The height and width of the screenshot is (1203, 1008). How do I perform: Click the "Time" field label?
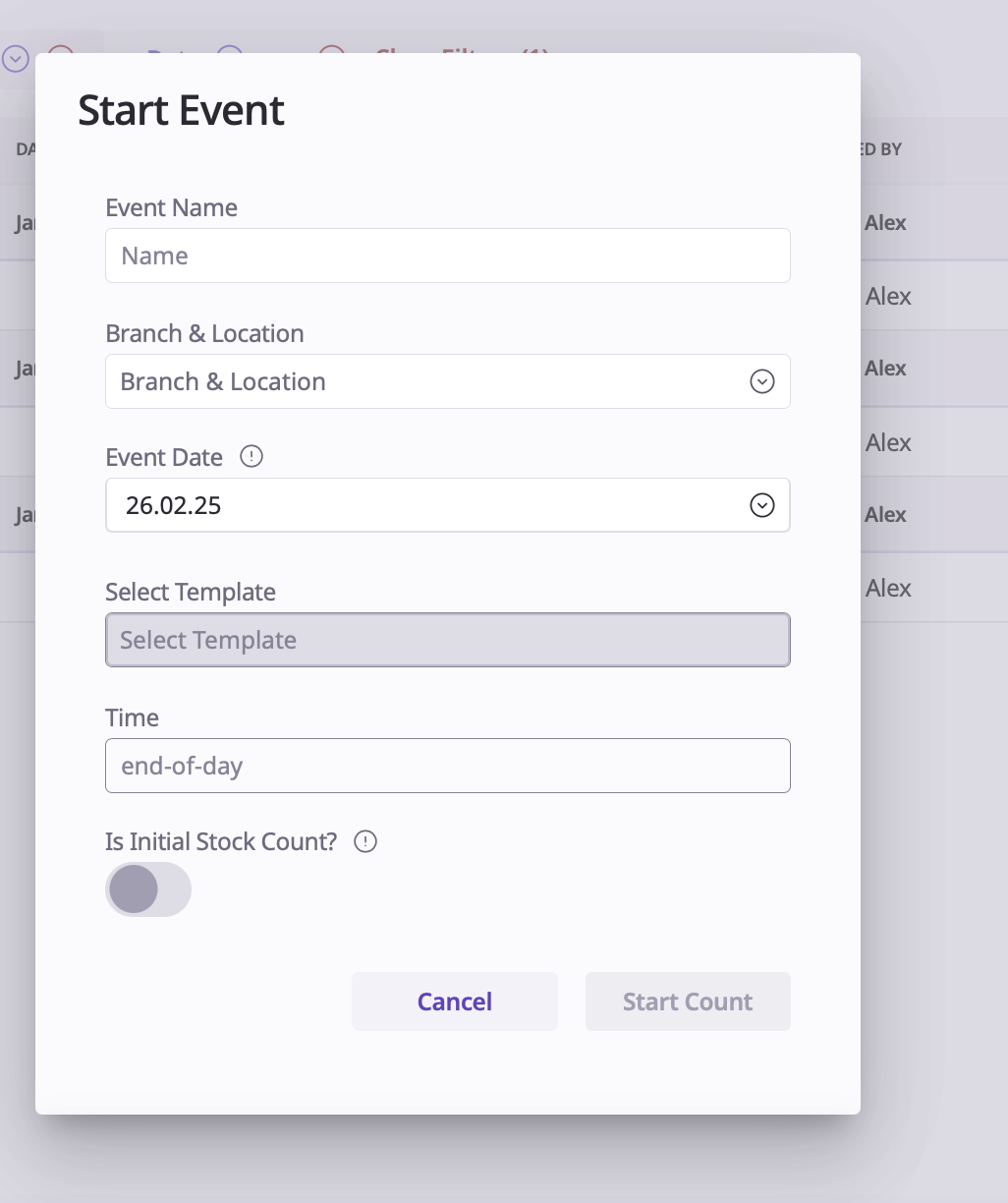132,717
